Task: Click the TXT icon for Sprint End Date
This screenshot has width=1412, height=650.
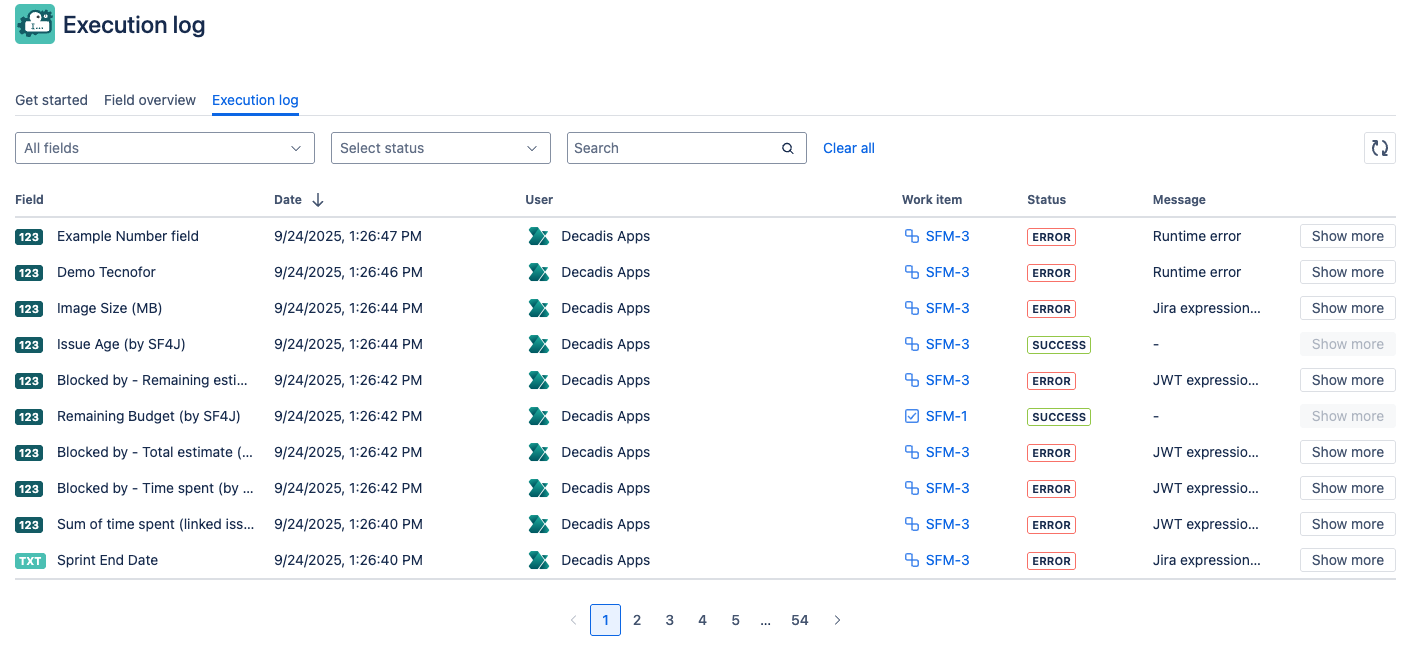Action: click(x=30, y=561)
